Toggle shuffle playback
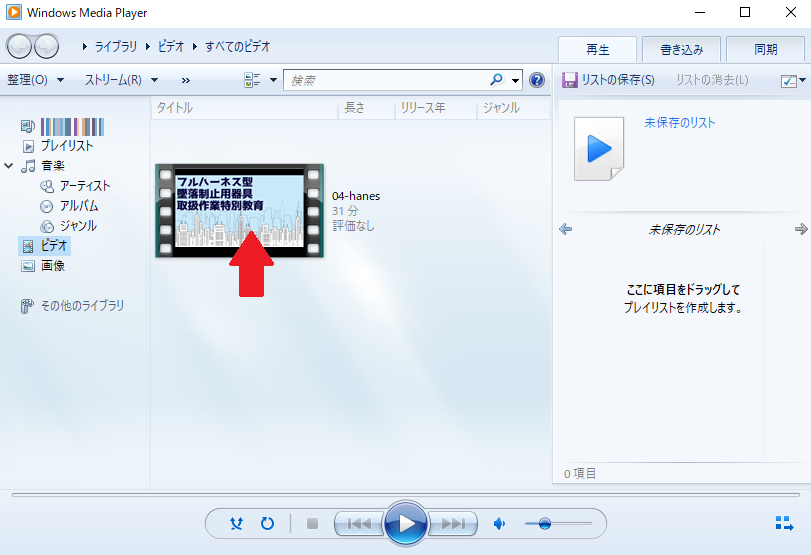 [236, 523]
